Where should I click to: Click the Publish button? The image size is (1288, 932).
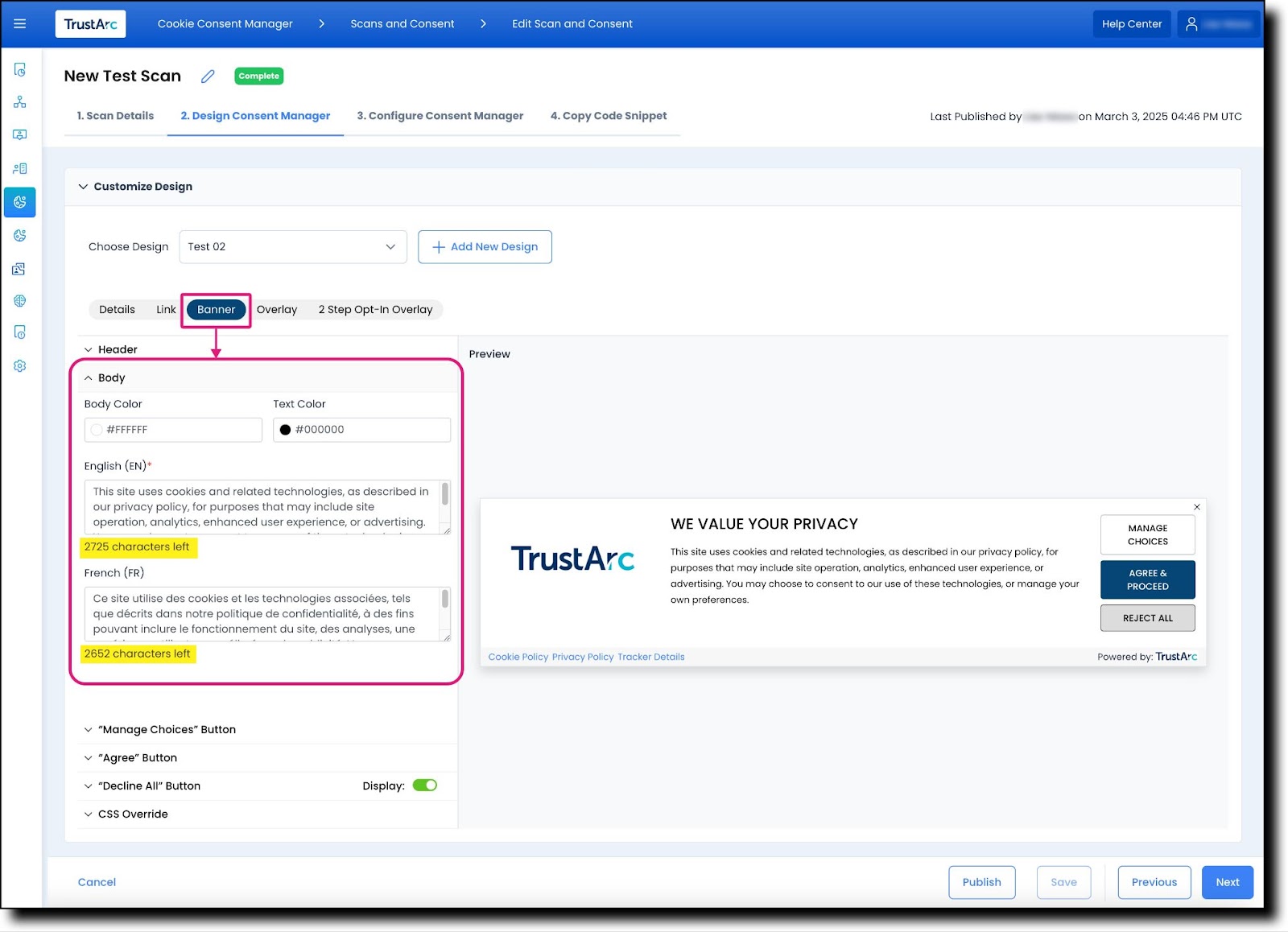coord(981,882)
